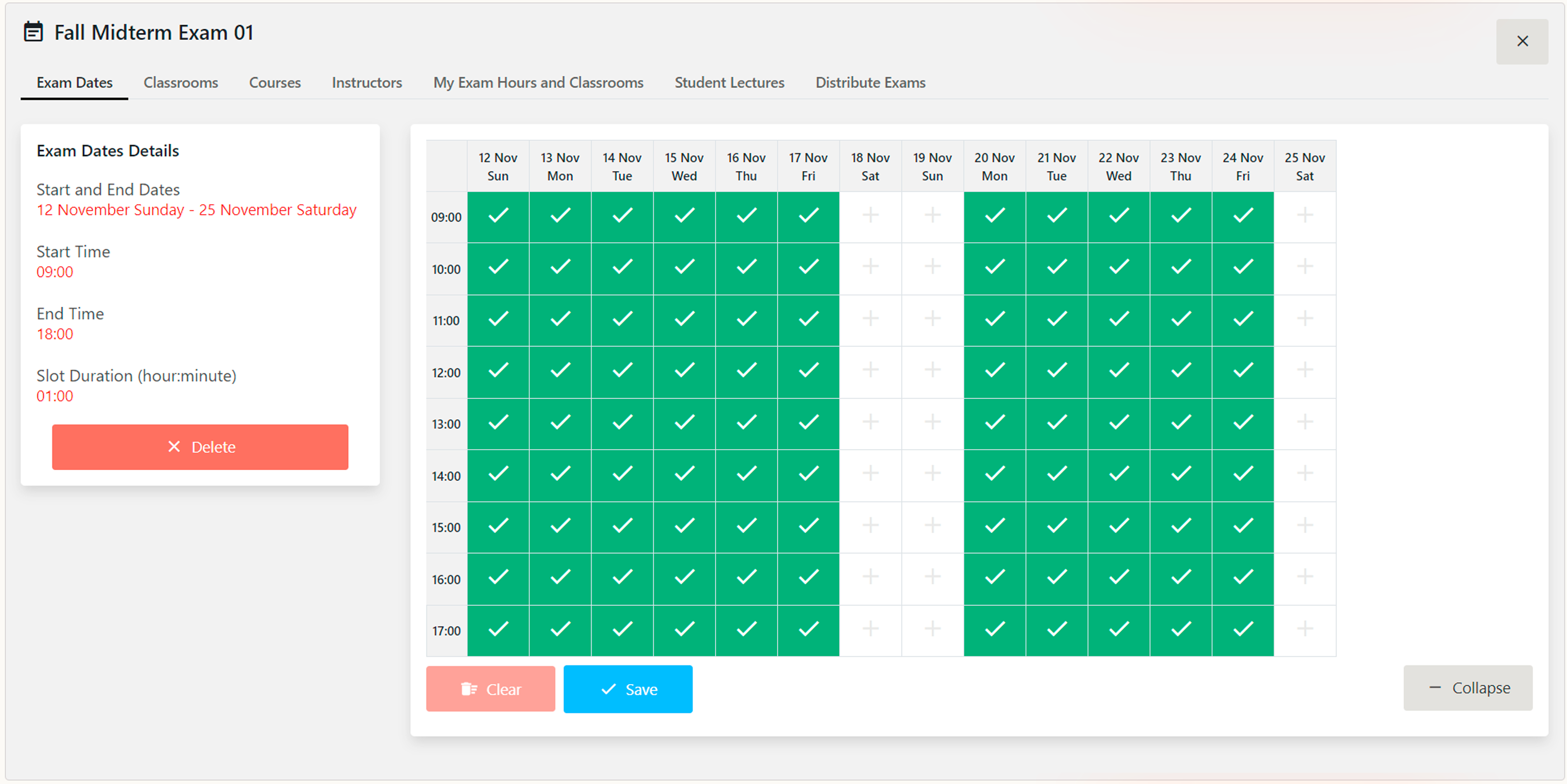Click the plus icon for 19 Nov at 12:00
This screenshot has height=784, width=1567.
(x=932, y=372)
